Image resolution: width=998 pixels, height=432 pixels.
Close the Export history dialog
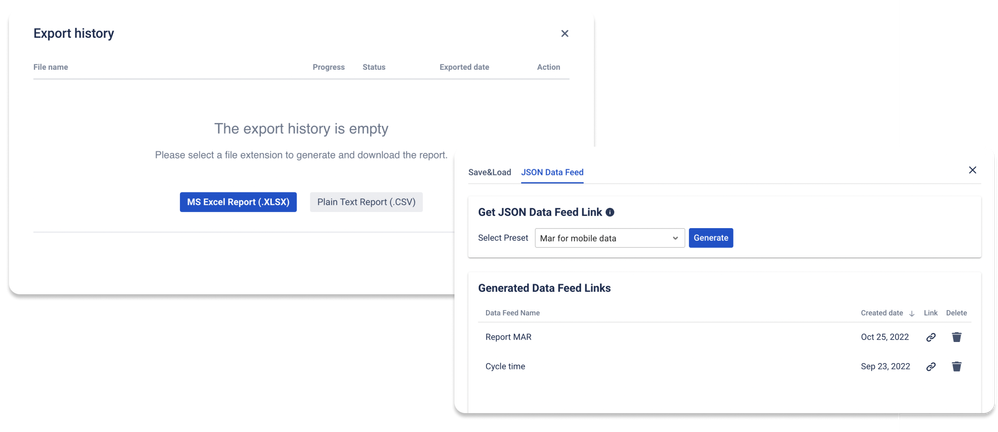[x=565, y=34]
